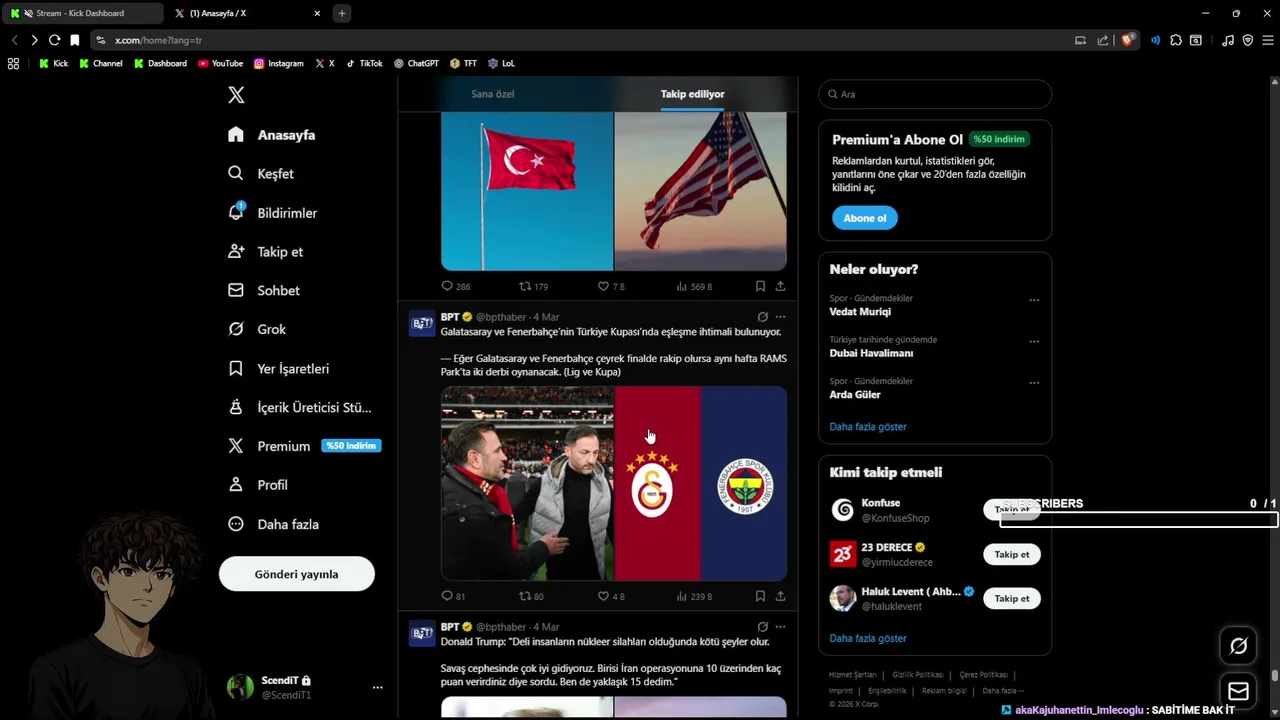The image size is (1280, 720).
Task: Like the Galatasaray Fenerbahçe post with 4 B likes
Action: coord(611,596)
